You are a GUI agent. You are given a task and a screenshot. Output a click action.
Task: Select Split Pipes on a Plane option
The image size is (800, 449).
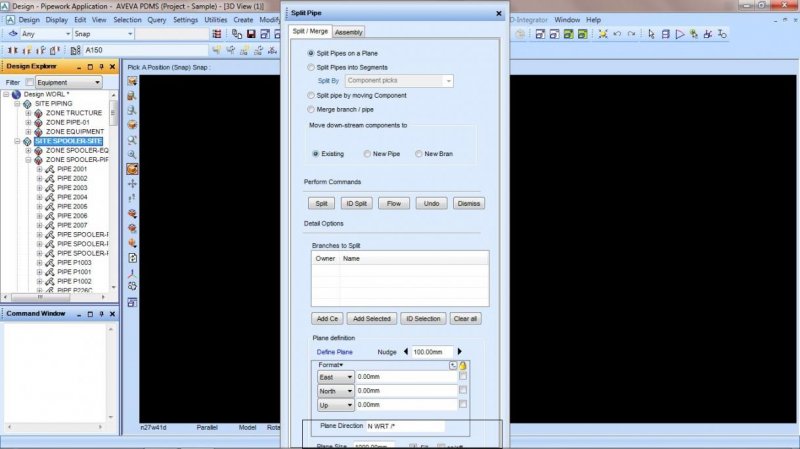pos(311,53)
